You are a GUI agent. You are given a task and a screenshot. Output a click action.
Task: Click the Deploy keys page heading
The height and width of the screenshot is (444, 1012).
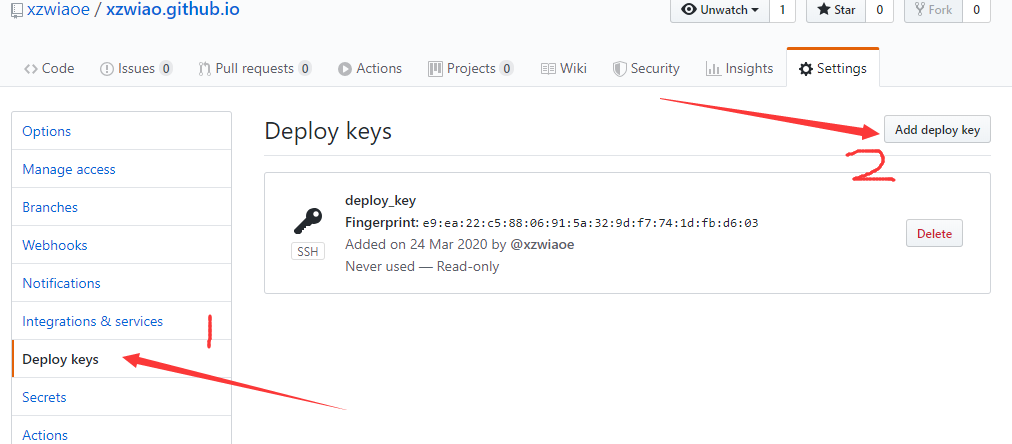coord(328,132)
